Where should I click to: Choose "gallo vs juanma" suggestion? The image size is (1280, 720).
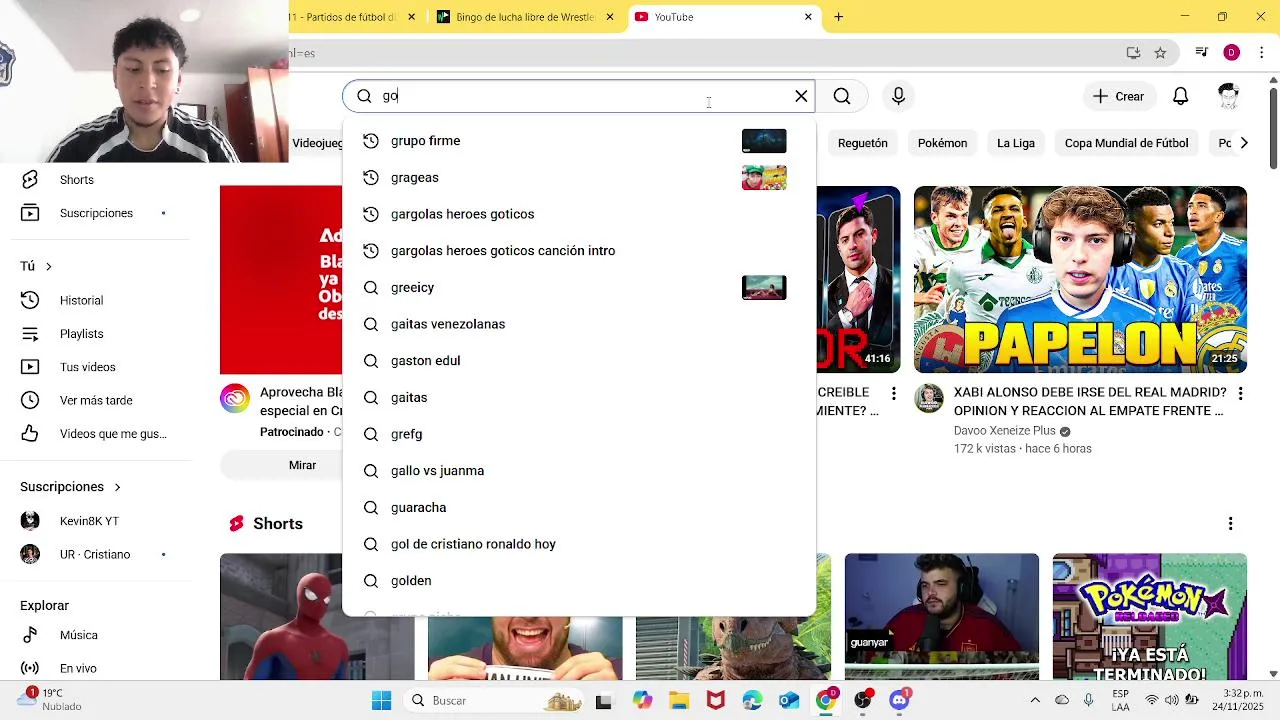tap(579, 471)
